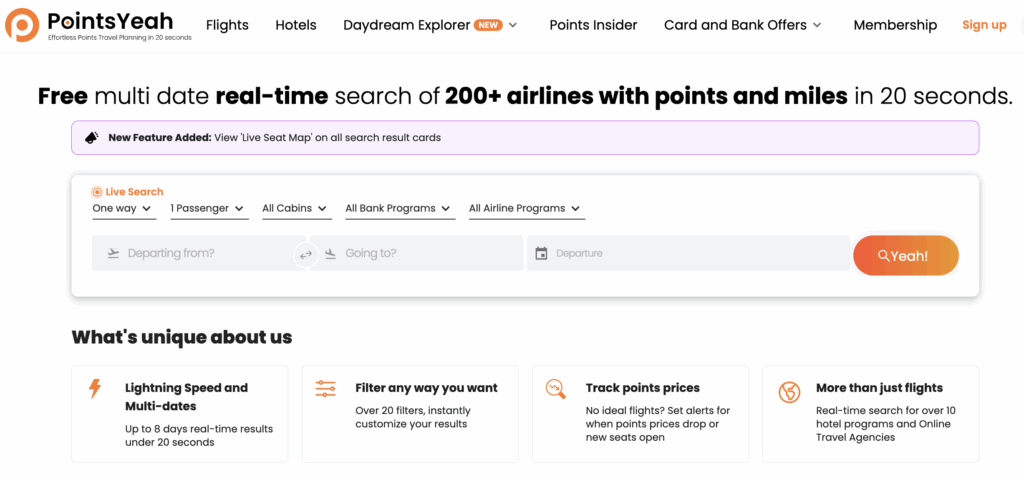
Task: Open the All Airline Programs dropdown
Action: point(525,209)
